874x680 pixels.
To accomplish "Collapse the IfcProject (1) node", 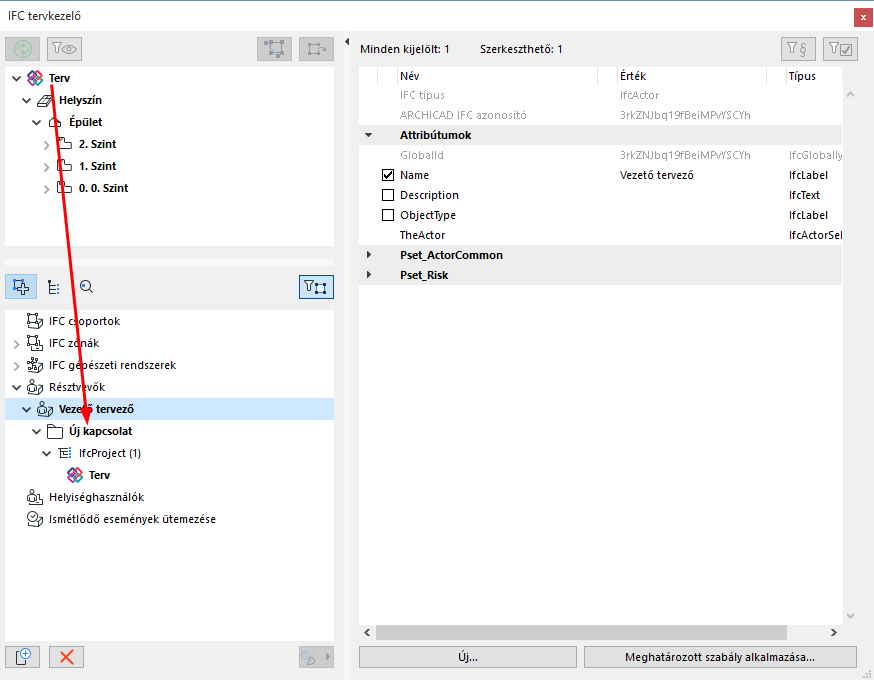I will 47,454.
